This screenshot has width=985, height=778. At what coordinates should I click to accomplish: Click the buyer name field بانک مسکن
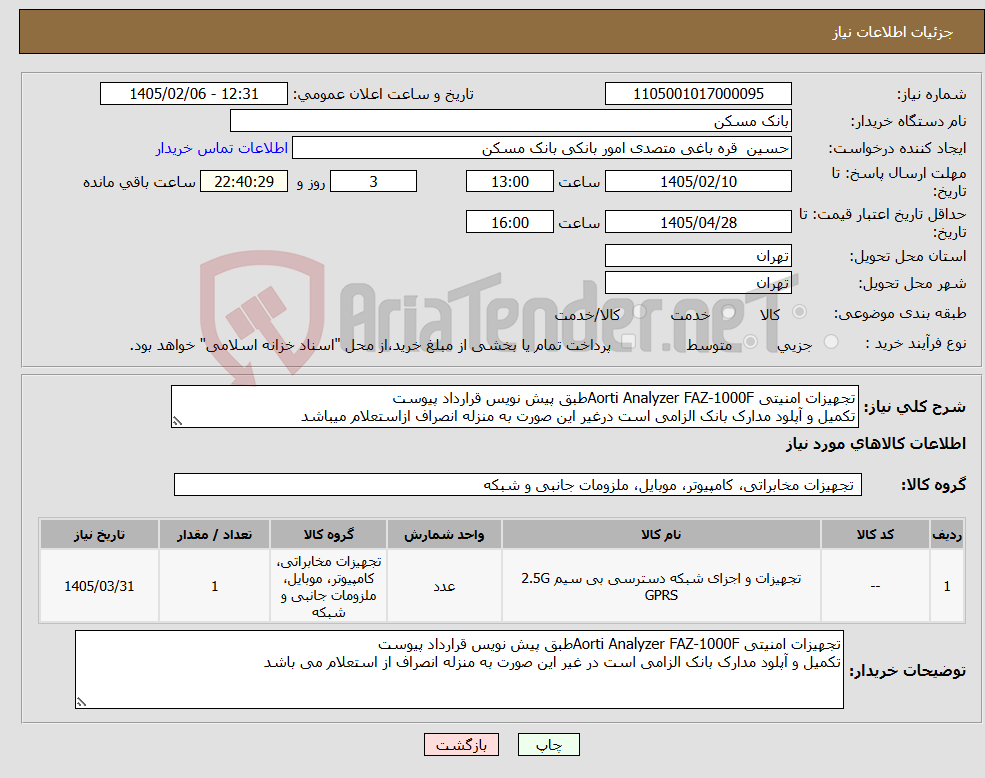point(511,121)
